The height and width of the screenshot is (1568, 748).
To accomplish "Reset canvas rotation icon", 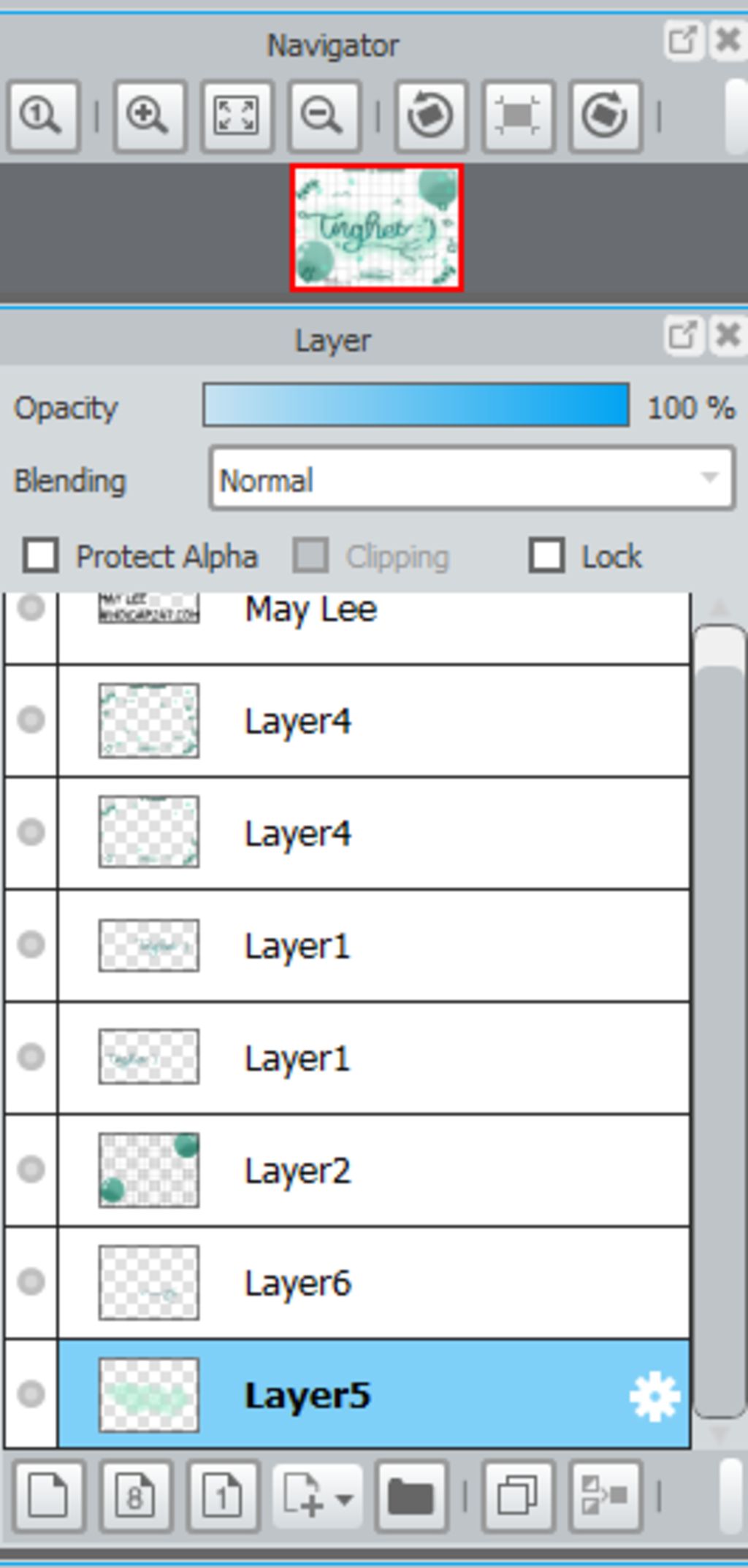I will (x=517, y=116).
